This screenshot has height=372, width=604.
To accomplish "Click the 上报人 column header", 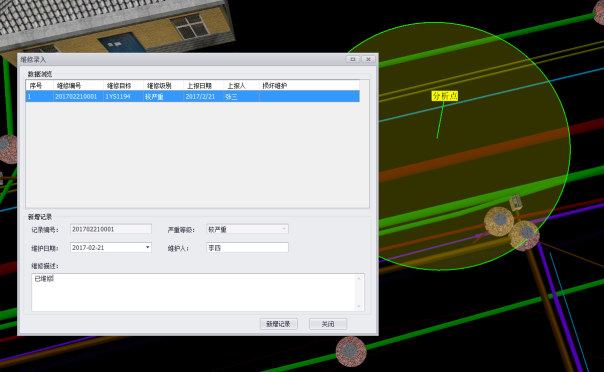I will click(242, 85).
